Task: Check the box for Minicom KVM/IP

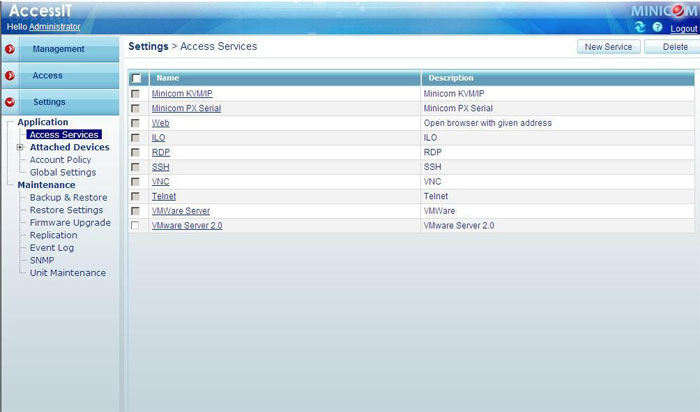Action: 136,93
